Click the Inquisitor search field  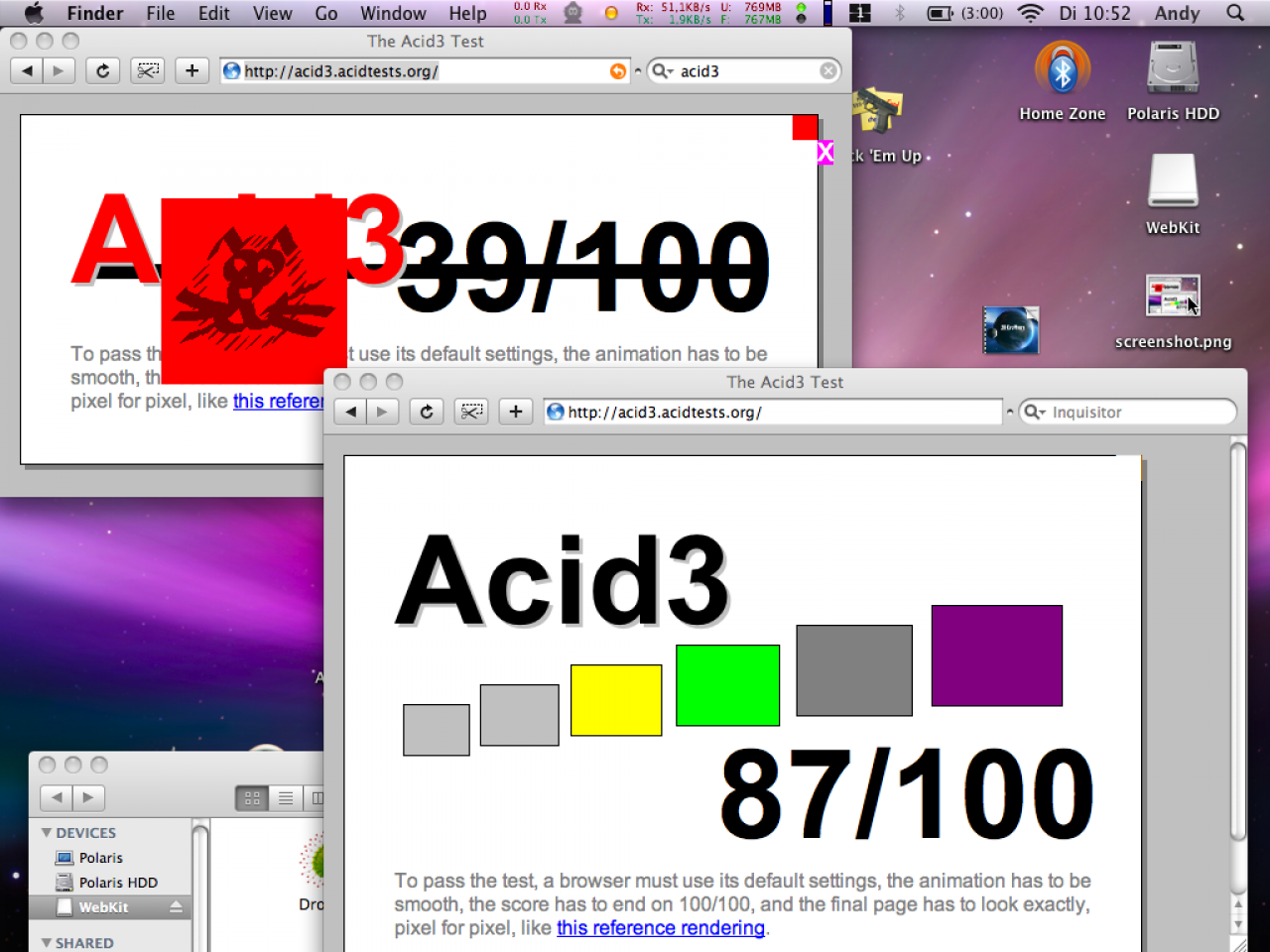pos(1128,412)
